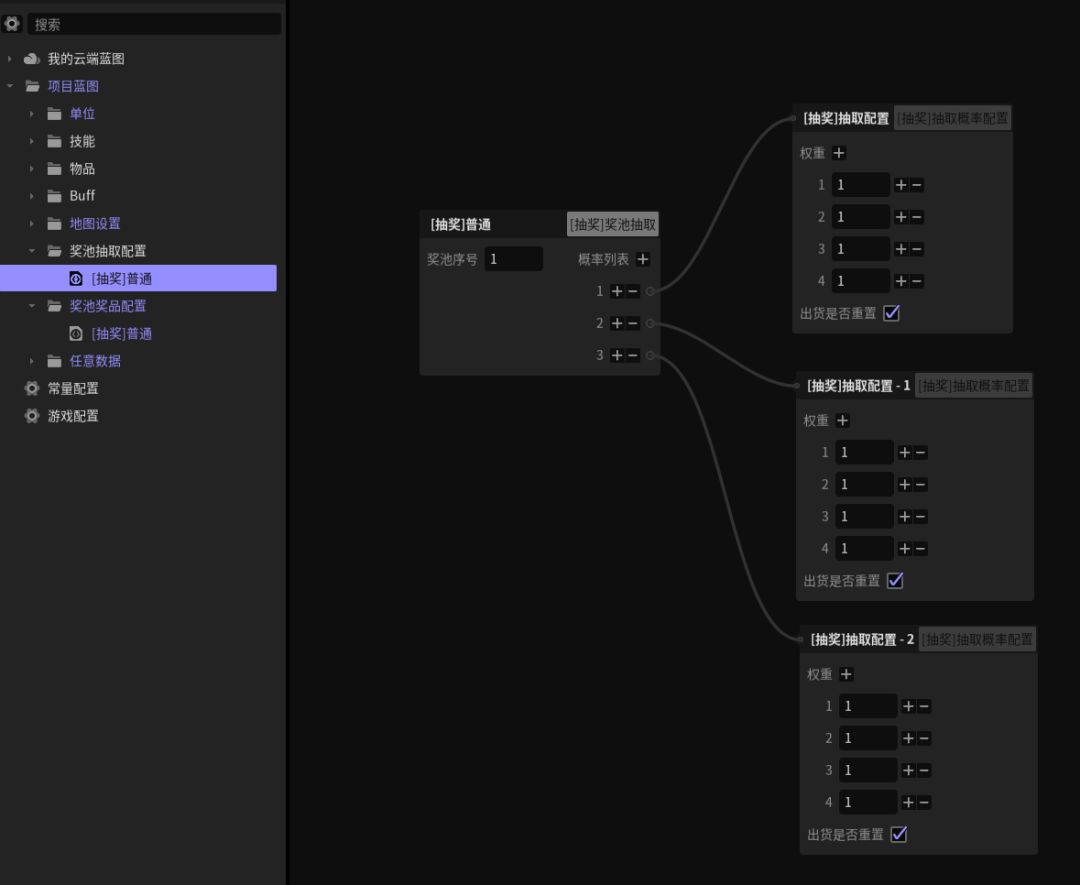Toggle 出货是否重置 in [抽奖]抽取配置 - 1 node
The height and width of the screenshot is (885, 1080).
point(895,580)
